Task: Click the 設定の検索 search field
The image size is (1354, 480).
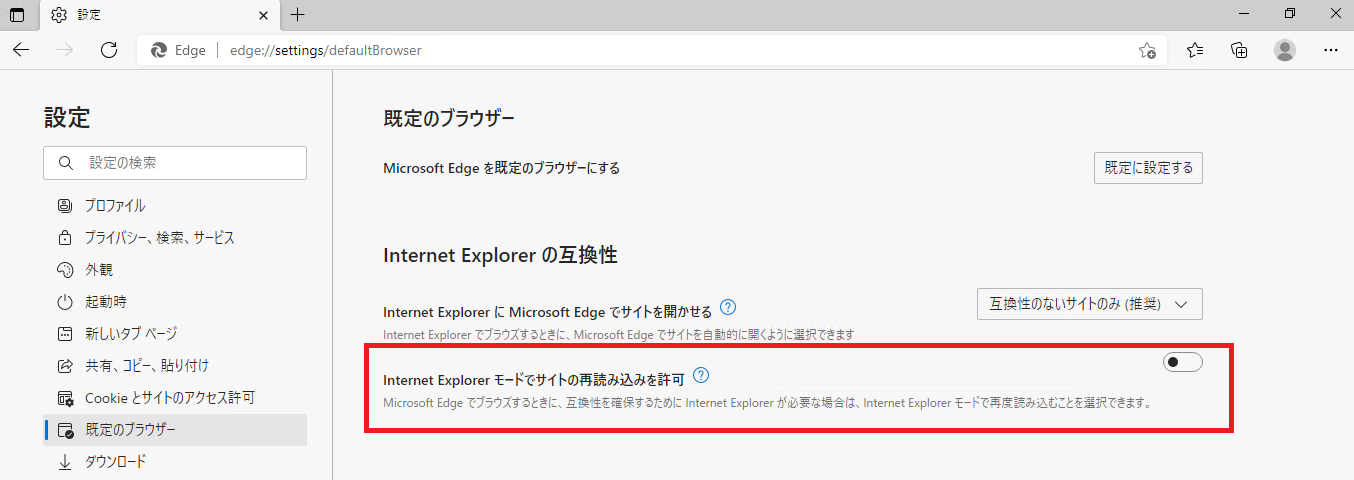Action: [x=175, y=162]
